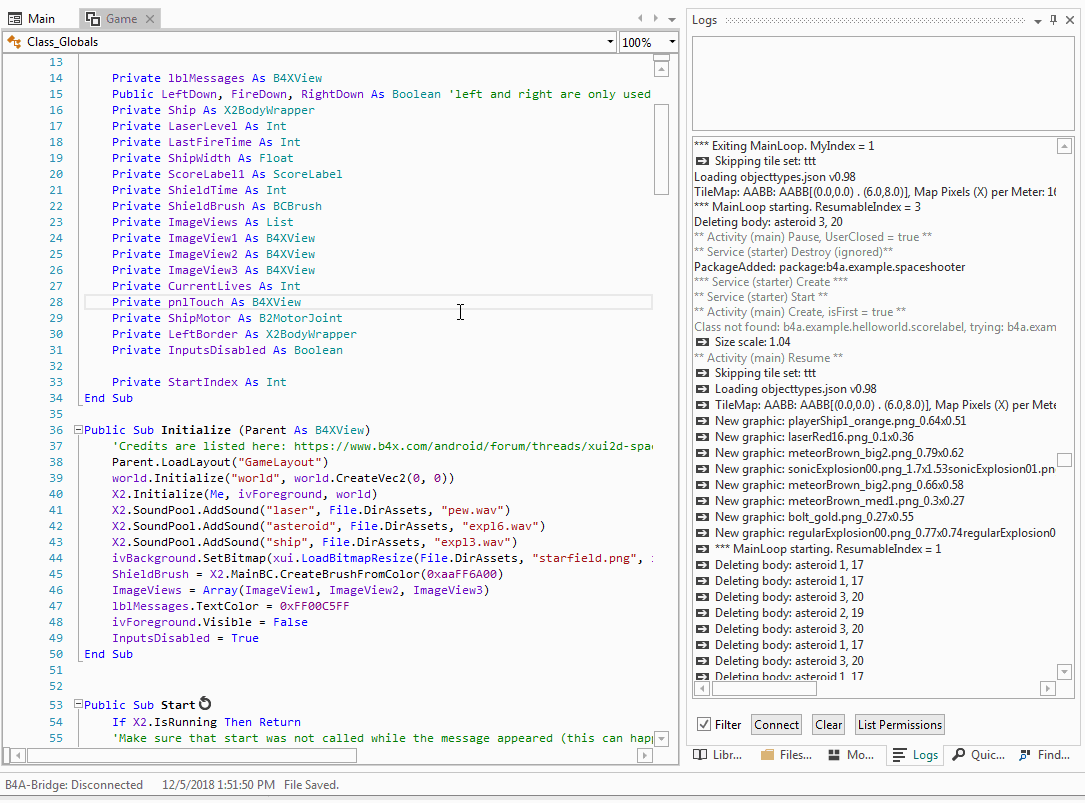
Task: Collapse the Public Sub Start code block
Action: click(77, 706)
